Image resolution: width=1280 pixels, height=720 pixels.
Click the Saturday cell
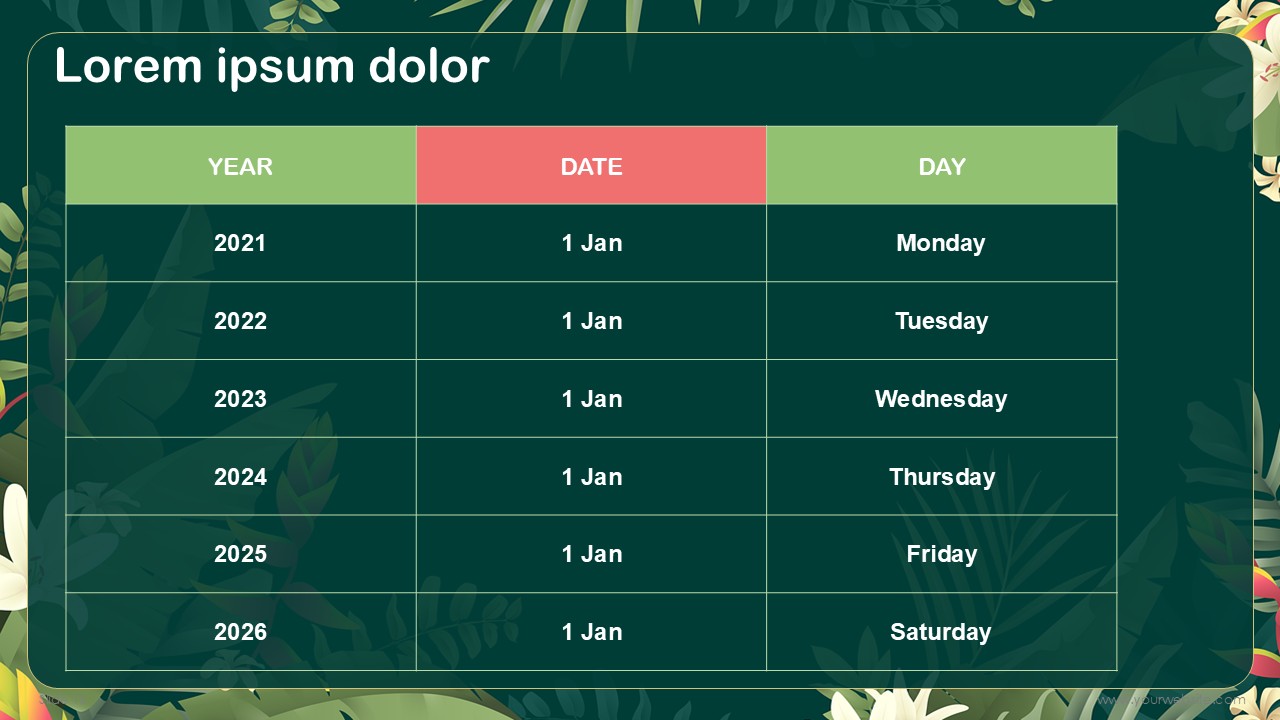[x=942, y=632]
